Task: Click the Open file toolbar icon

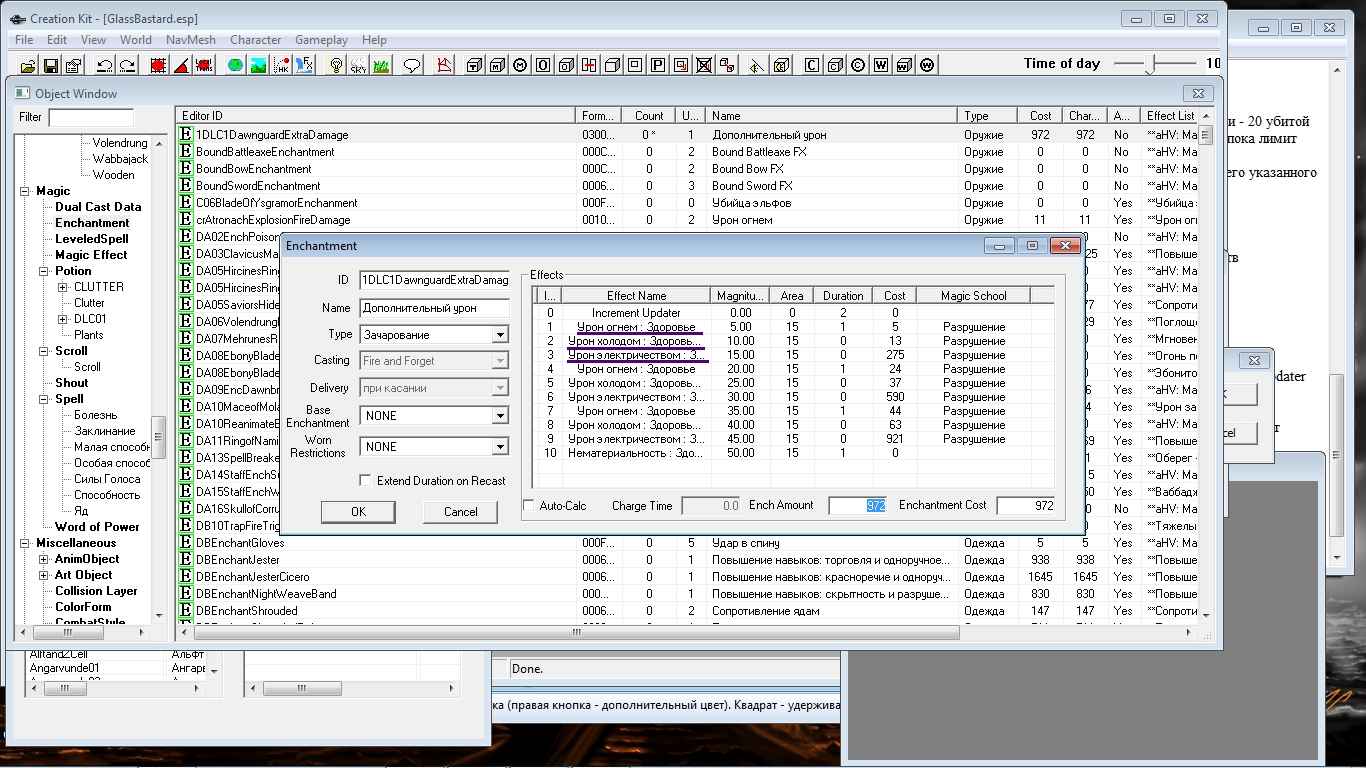Action: click(x=27, y=66)
